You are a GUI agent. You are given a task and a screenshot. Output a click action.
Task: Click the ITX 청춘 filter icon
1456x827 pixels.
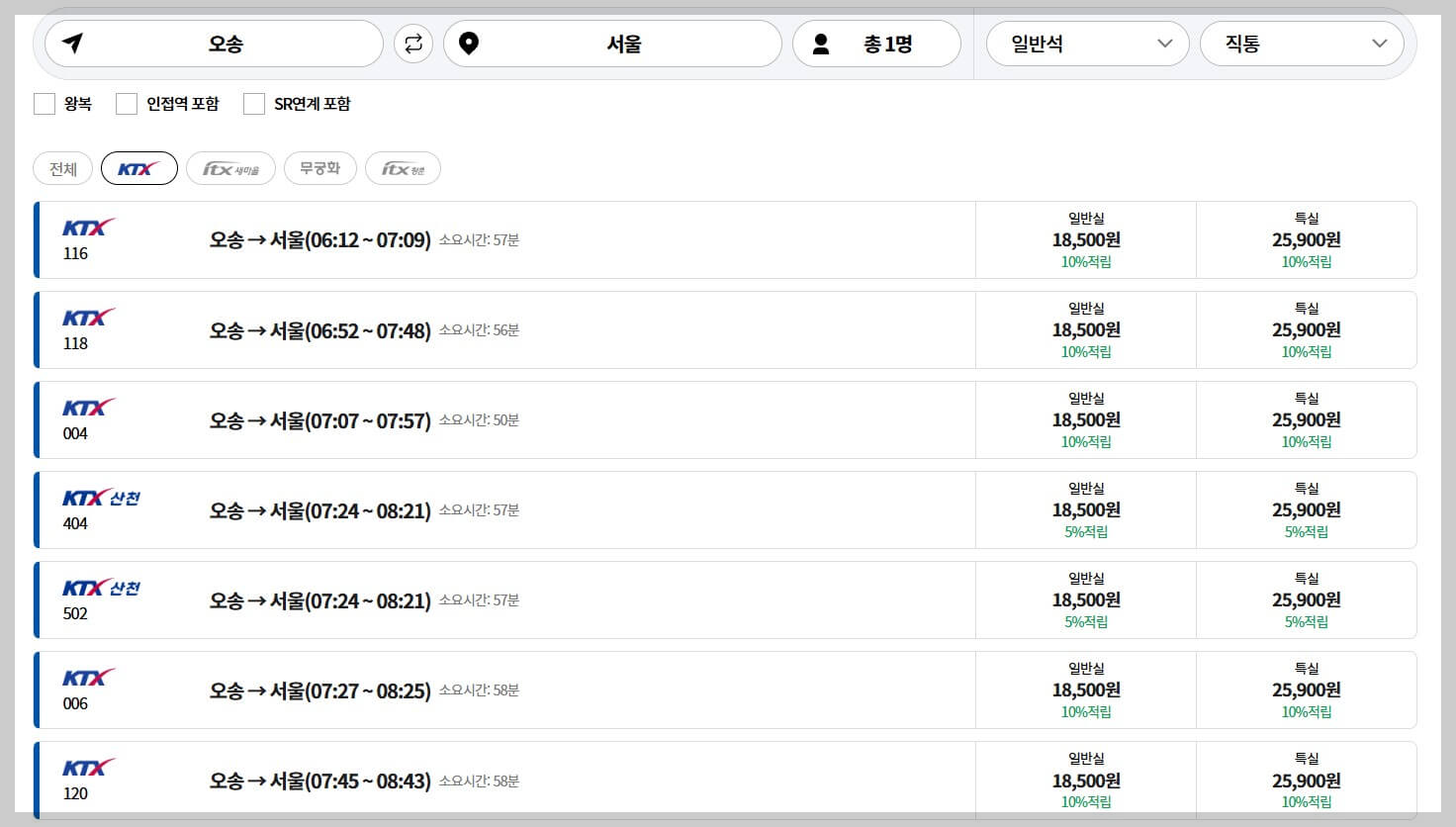coord(403,167)
